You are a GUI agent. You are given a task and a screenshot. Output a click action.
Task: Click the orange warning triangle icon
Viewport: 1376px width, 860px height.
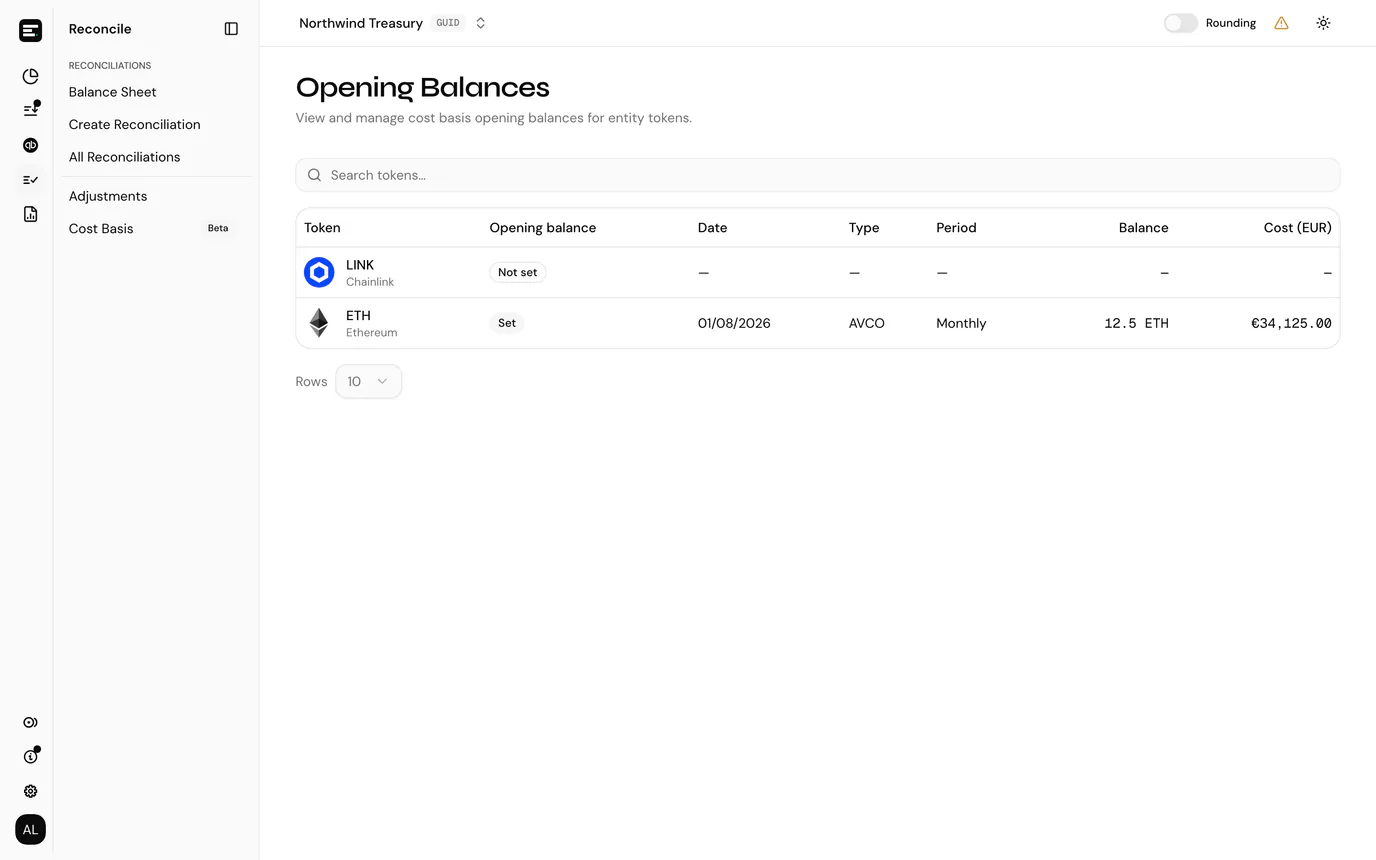[x=1281, y=23]
